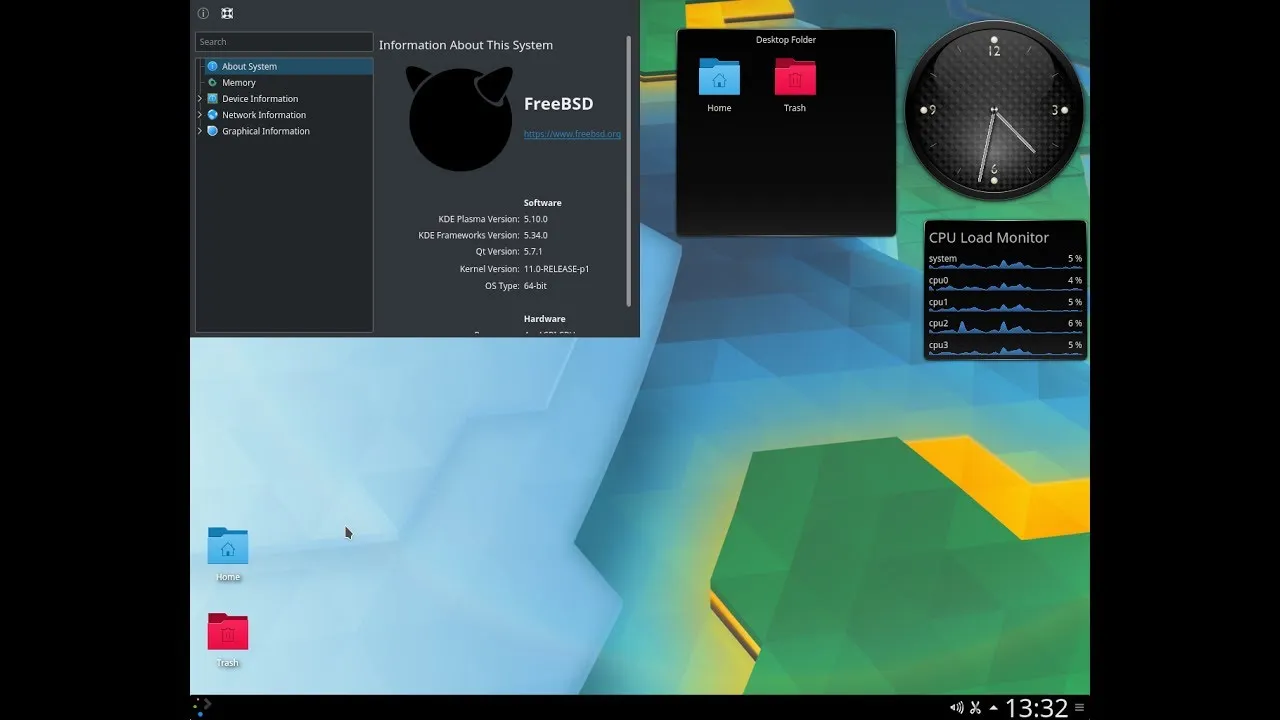Click the scrollbar in the information pane
1280x720 pixels.
629,170
